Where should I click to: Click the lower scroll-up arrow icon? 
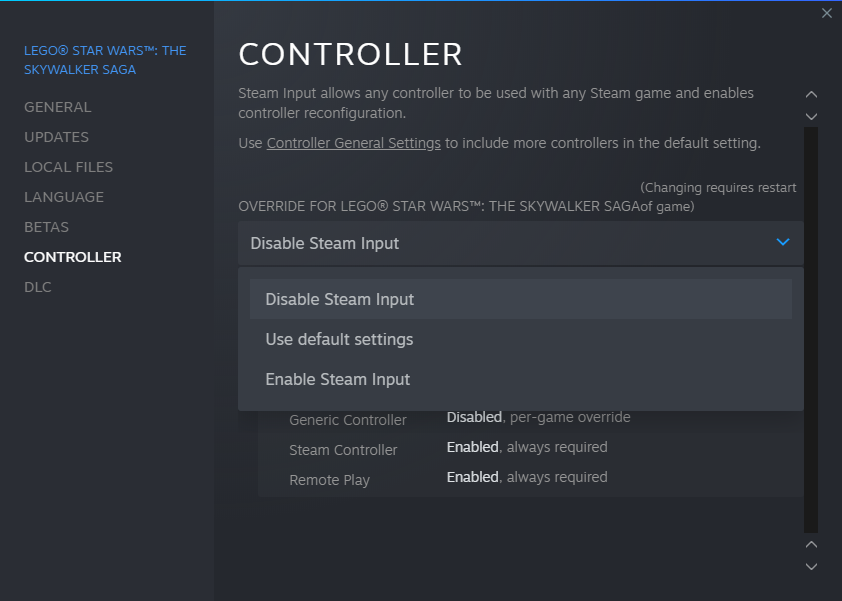point(811,544)
